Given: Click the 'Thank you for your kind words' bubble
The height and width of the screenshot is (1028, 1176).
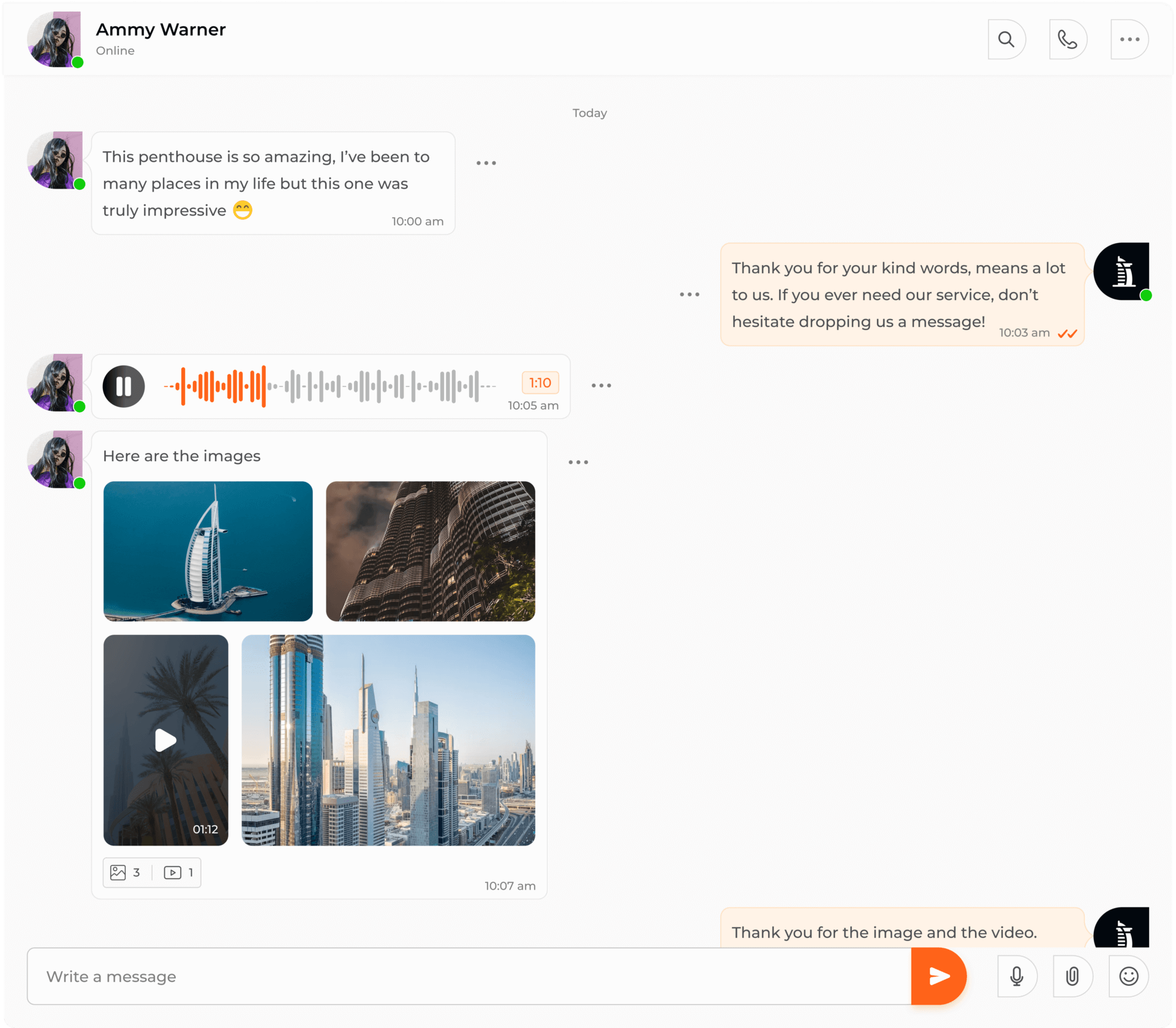Looking at the screenshot, I should pyautogui.click(x=903, y=295).
